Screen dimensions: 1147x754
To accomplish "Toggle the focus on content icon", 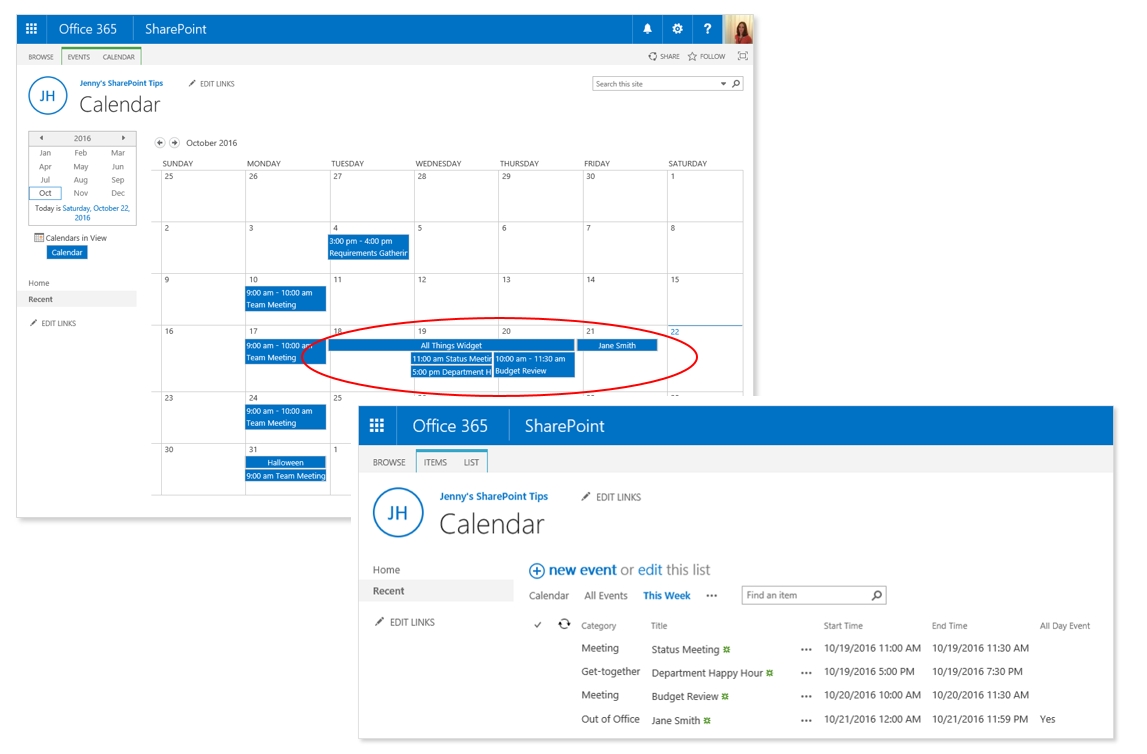I will 742,56.
